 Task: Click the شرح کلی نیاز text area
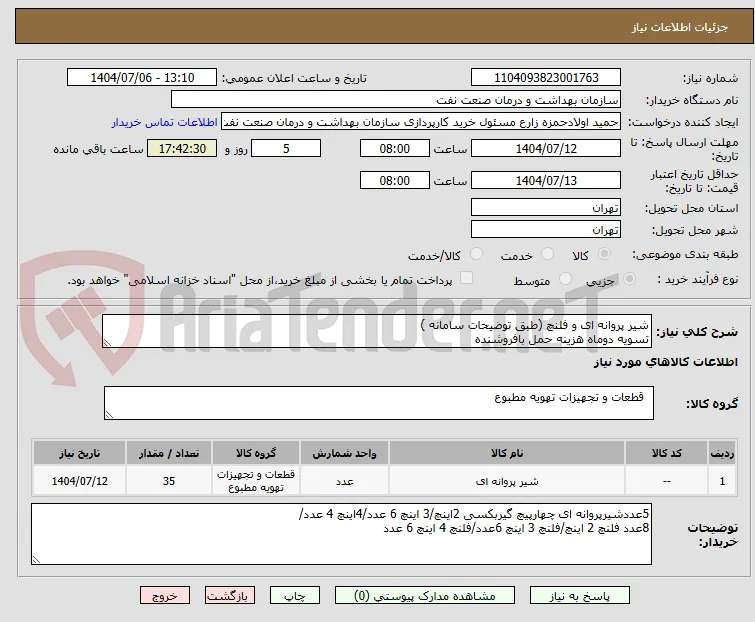pos(377,331)
